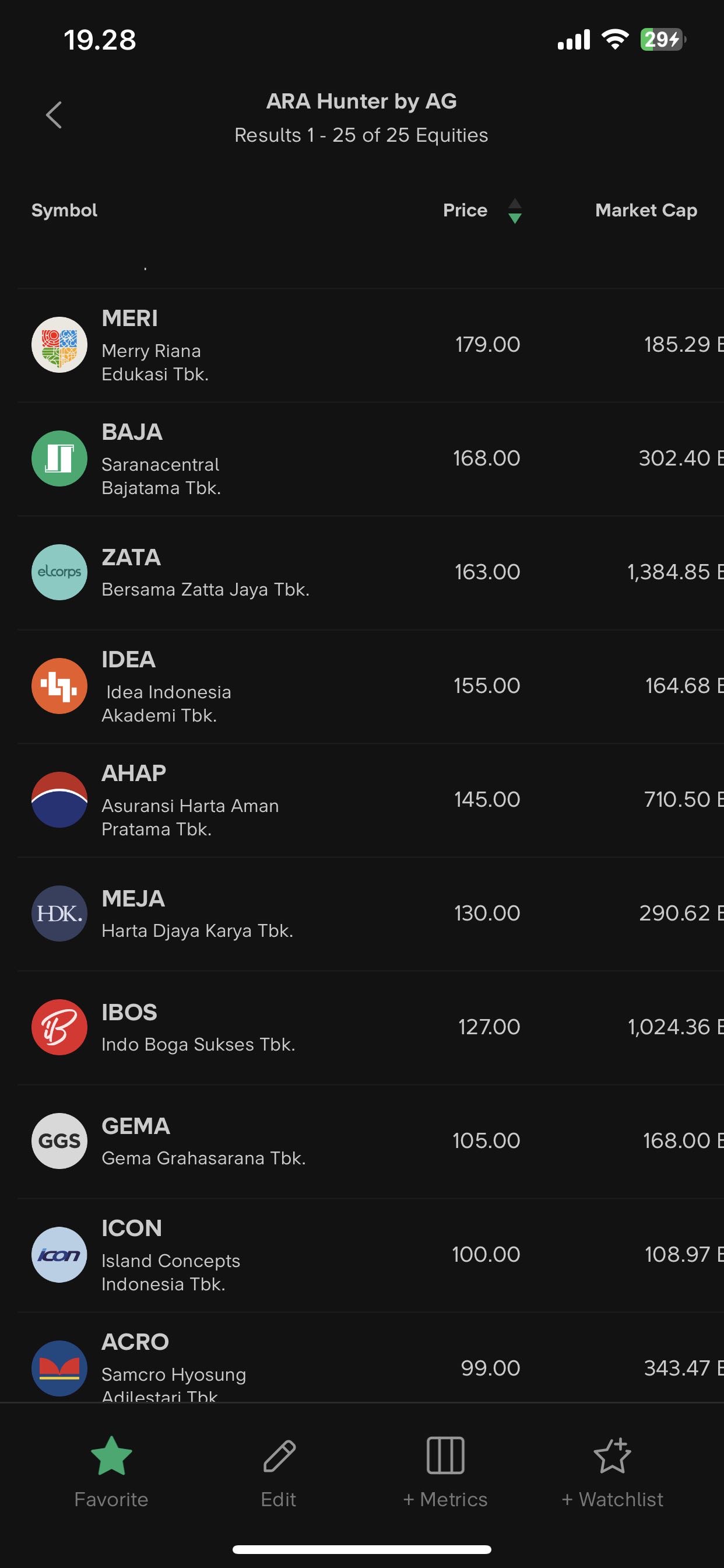Viewport: 724px width, 1568px height.
Task: Open the BAJA green logo icon
Action: (59, 459)
